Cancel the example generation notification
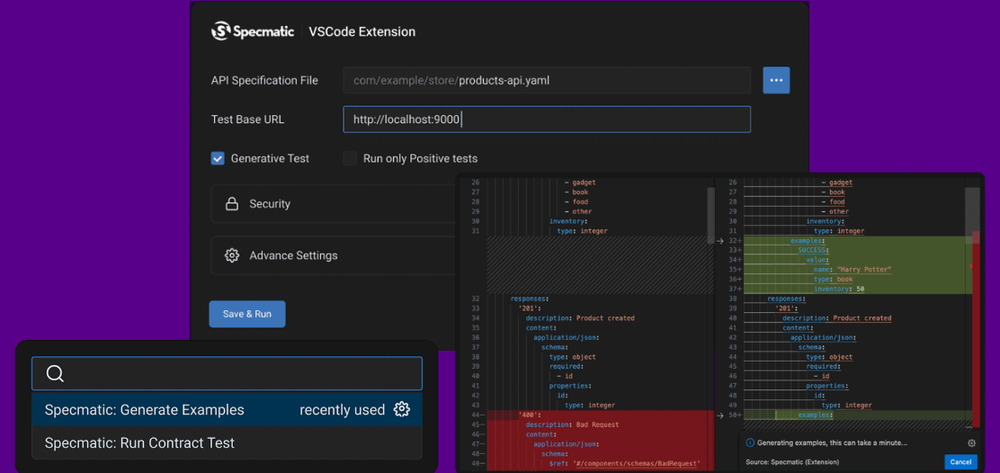1000x473 pixels. point(959,462)
